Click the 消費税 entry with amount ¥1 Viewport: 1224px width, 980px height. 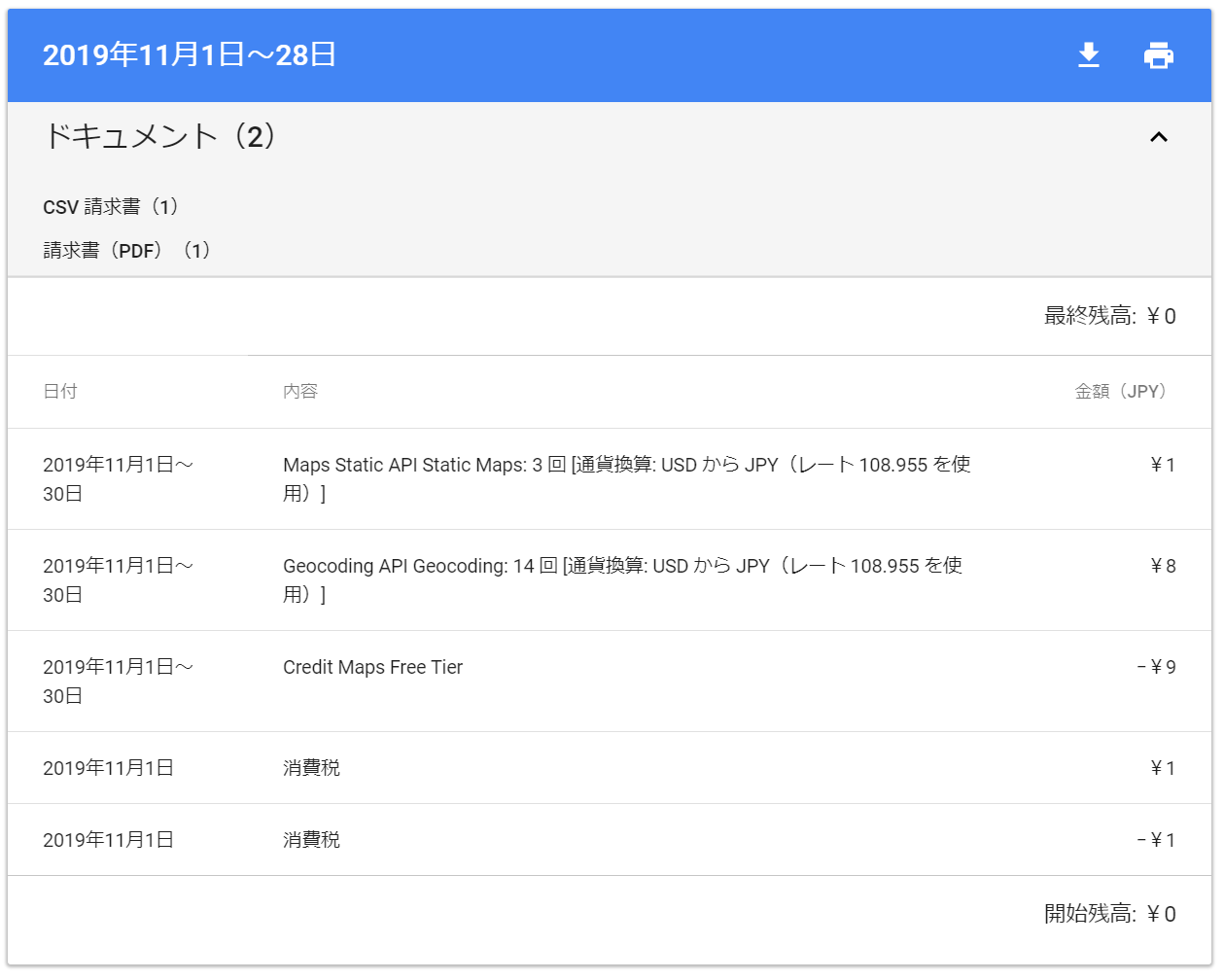tap(311, 768)
